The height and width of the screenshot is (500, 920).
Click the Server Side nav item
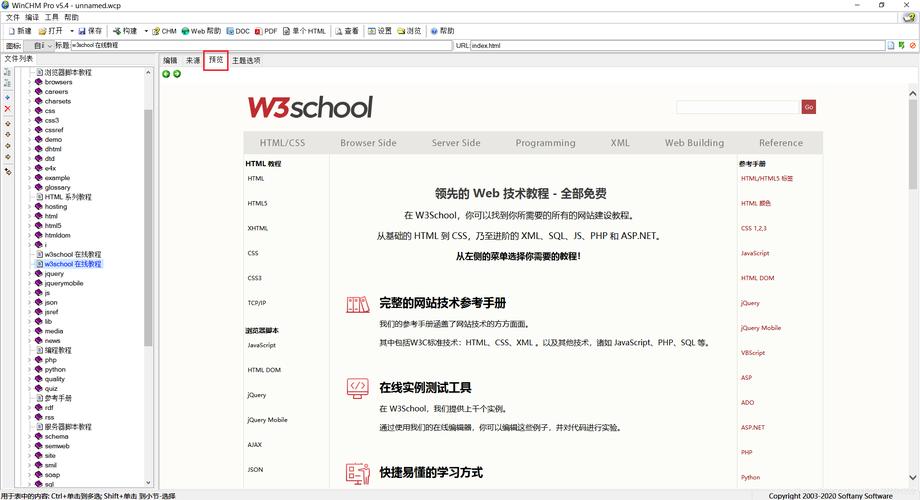point(456,143)
